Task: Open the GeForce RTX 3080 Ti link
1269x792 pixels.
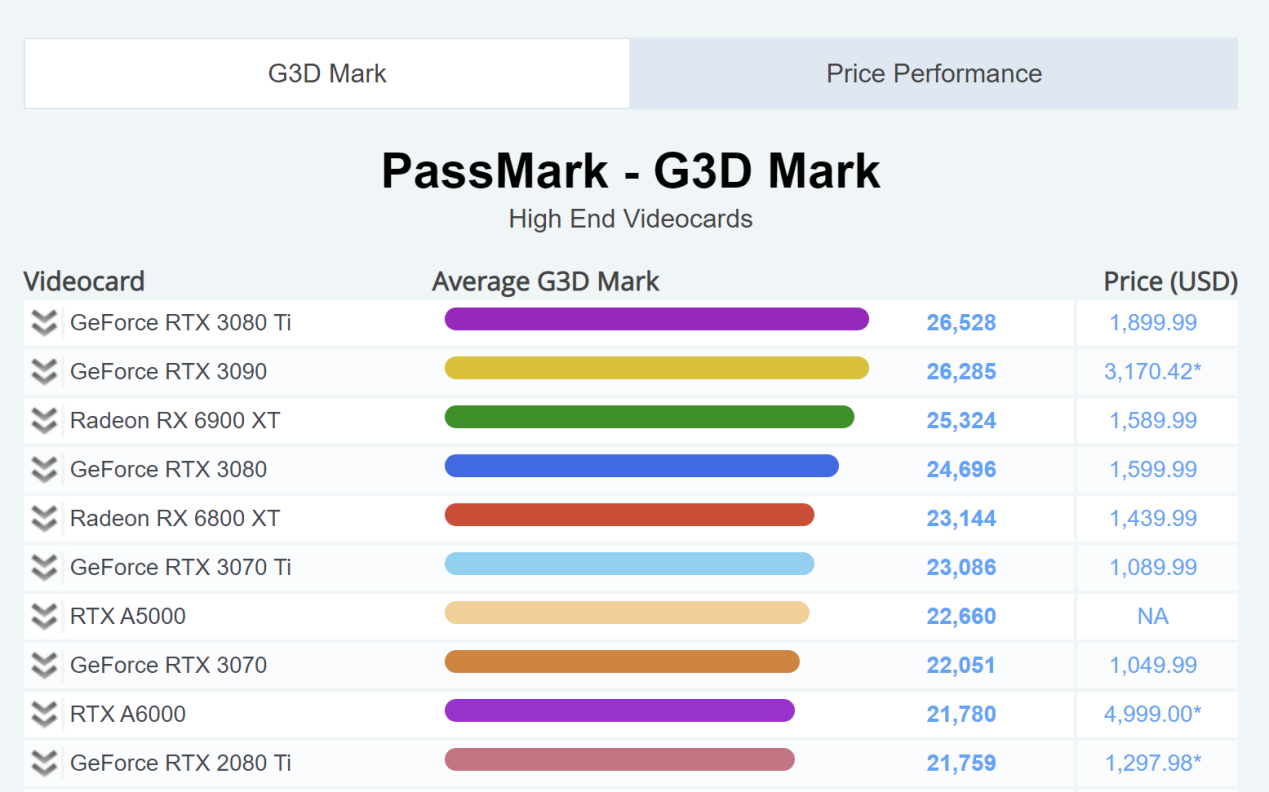Action: click(x=180, y=323)
